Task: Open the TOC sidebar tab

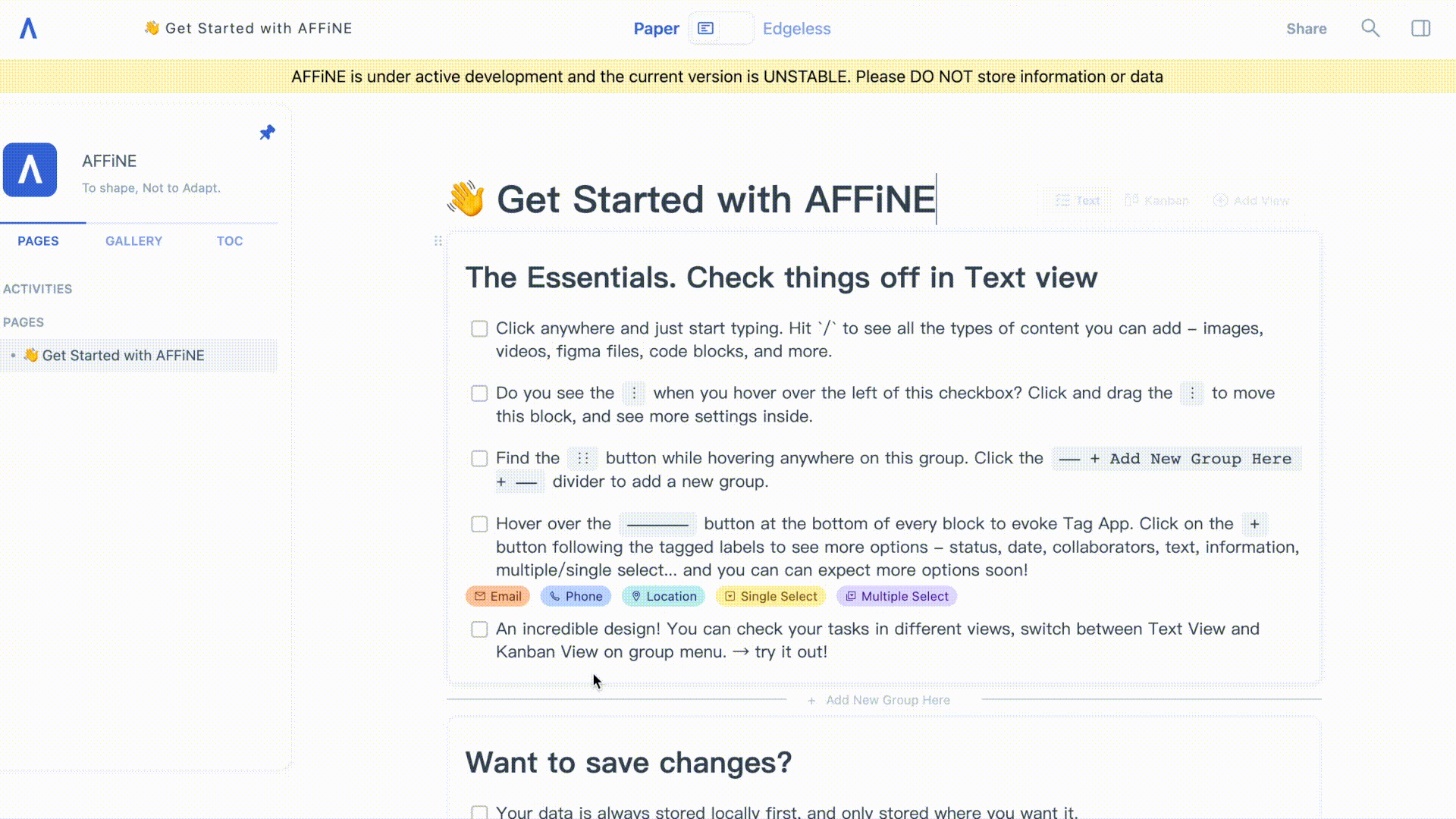Action: tap(229, 240)
